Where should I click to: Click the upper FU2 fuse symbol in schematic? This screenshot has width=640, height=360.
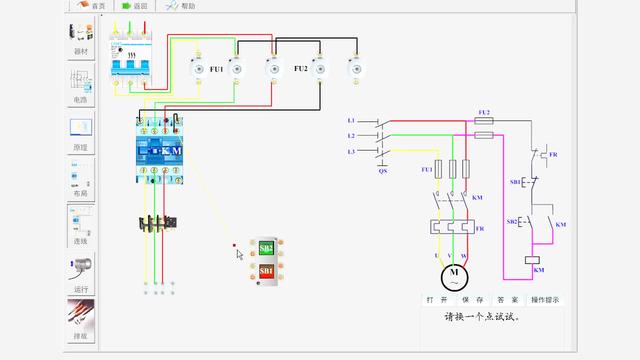[484, 121]
